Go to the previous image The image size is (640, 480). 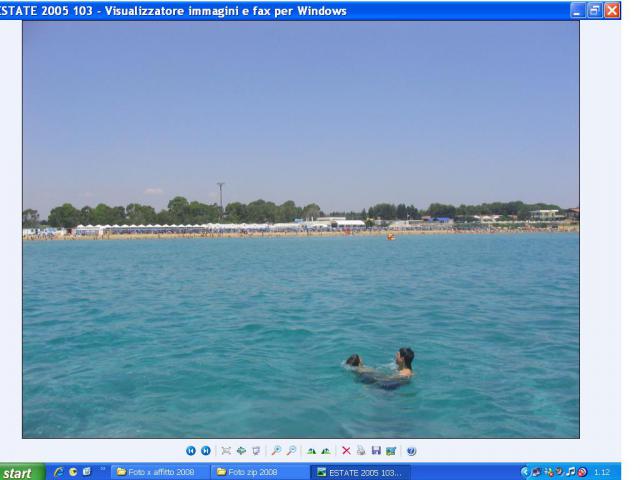pyautogui.click(x=192, y=451)
